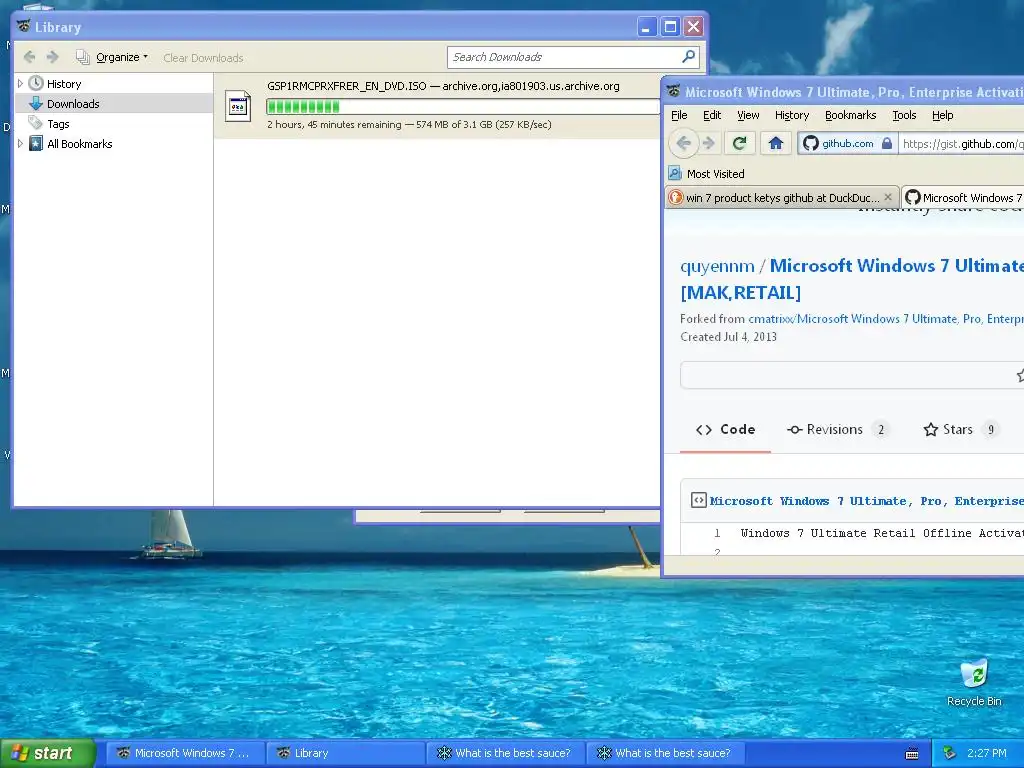This screenshot has height=768, width=1024.
Task: Open the quyennm user profile link
Action: [x=717, y=266]
